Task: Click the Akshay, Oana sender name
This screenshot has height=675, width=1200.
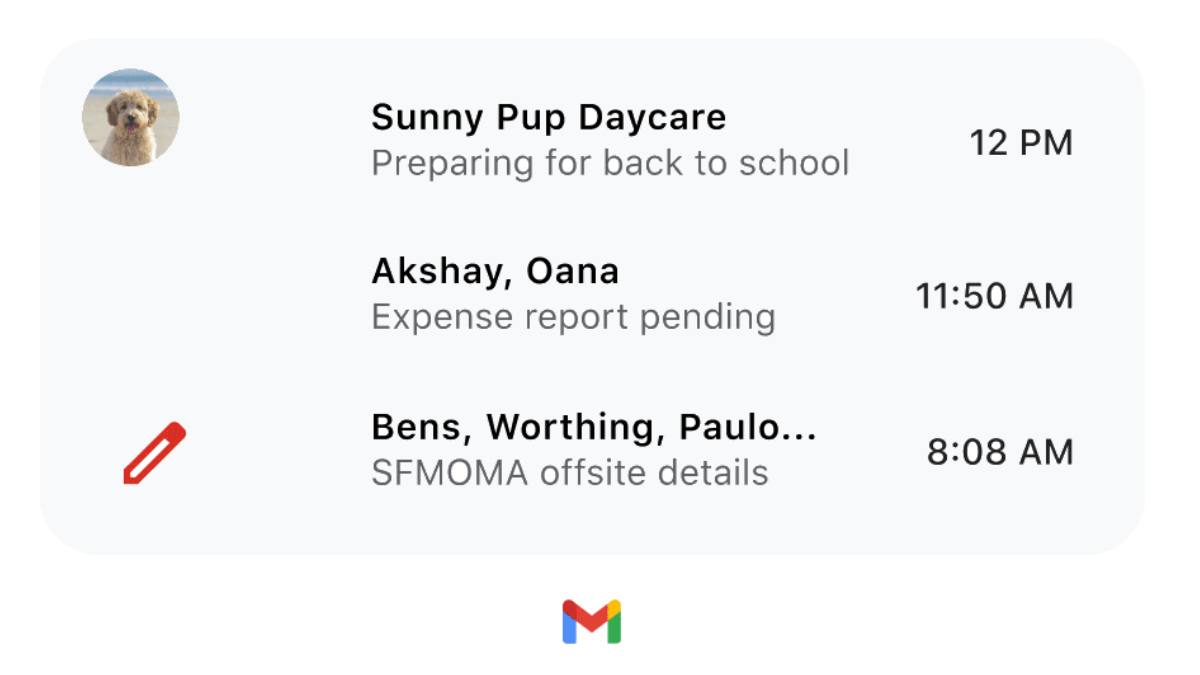Action: tap(494, 271)
